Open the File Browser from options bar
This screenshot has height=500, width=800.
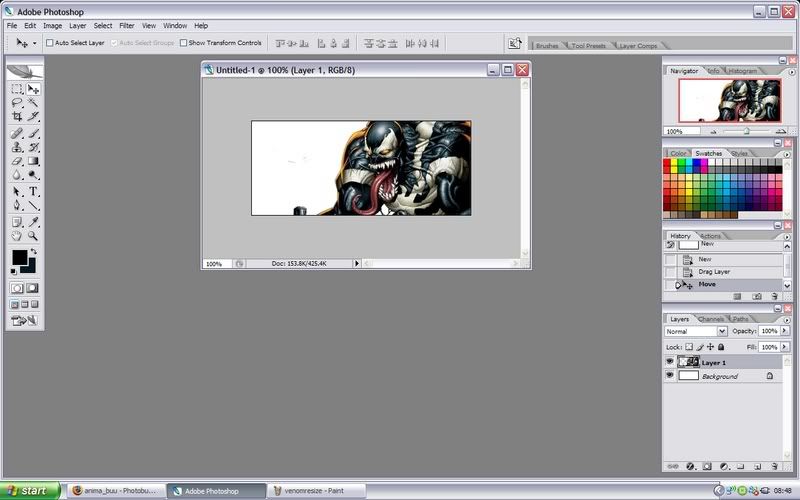(x=514, y=44)
